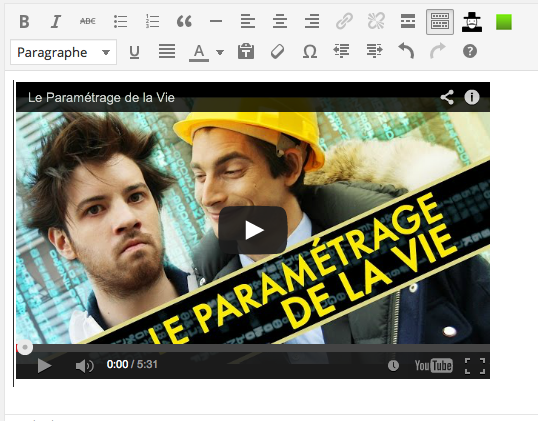The width and height of the screenshot is (538, 421).
Task: Apply strikethrough formatting
Action: click(x=87, y=21)
